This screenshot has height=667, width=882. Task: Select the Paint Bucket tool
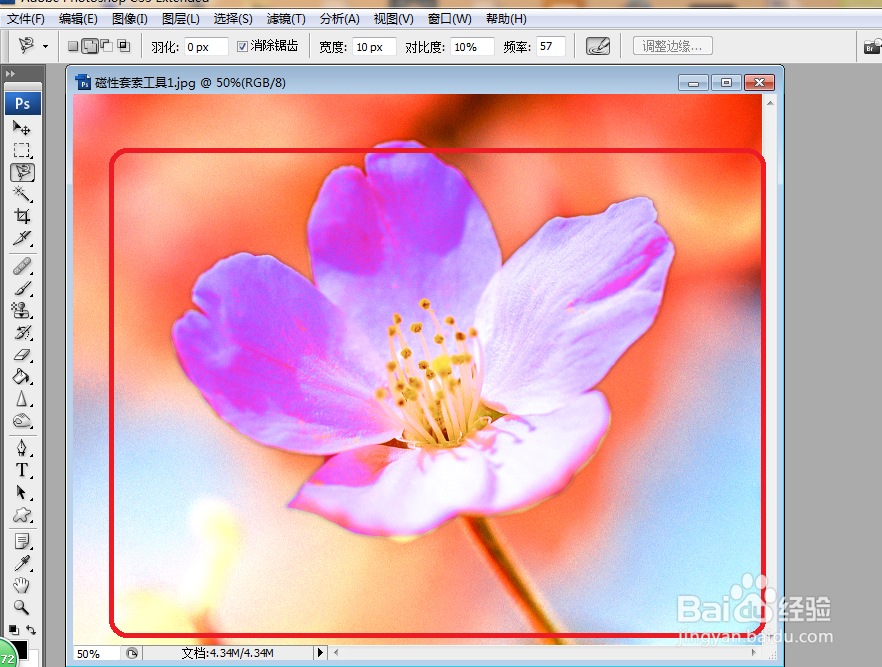click(x=22, y=376)
